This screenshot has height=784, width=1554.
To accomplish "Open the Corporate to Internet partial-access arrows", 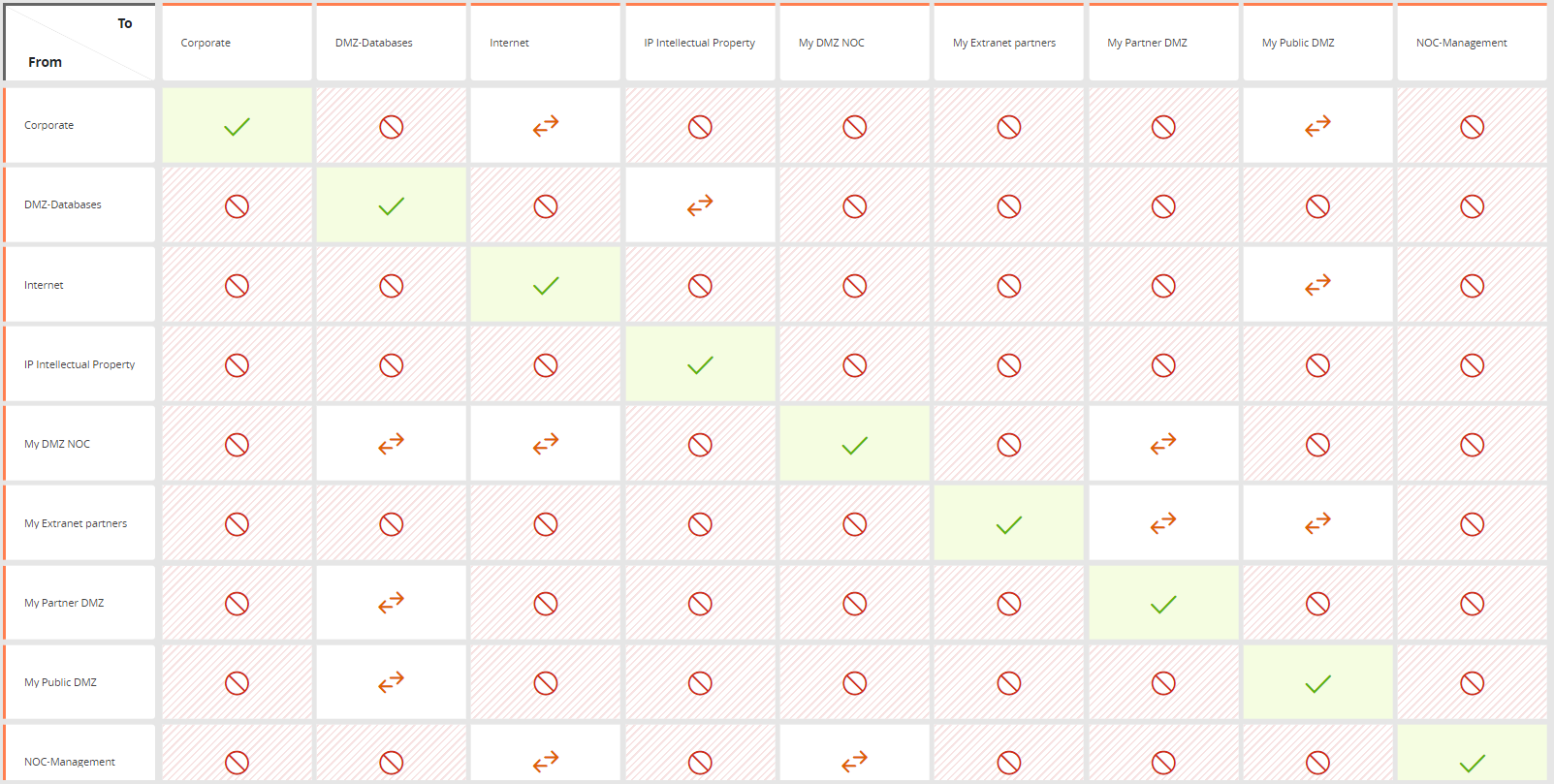I will click(546, 126).
